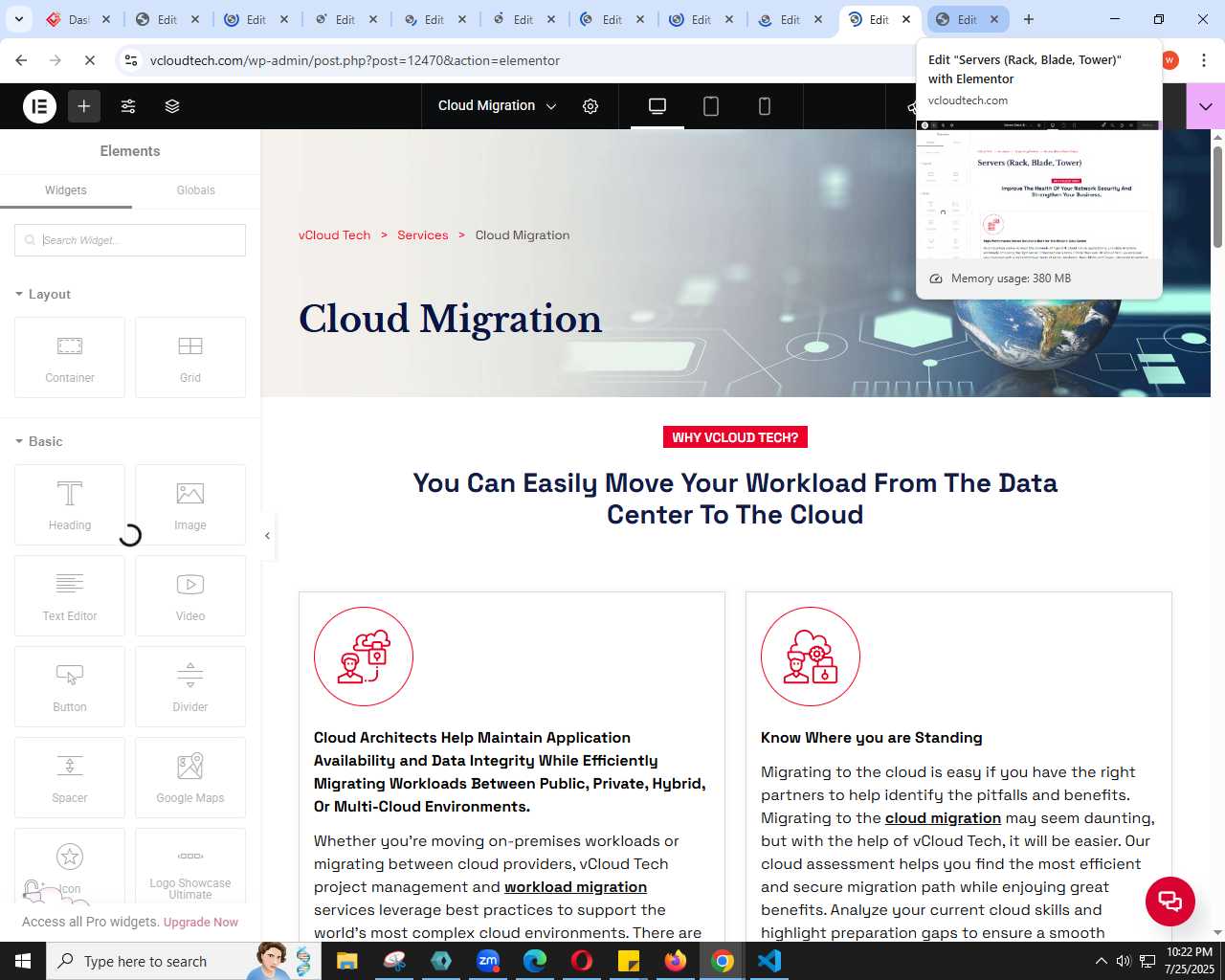Open Zoom from taskbar
This screenshot has width=1225, height=980.
[488, 961]
